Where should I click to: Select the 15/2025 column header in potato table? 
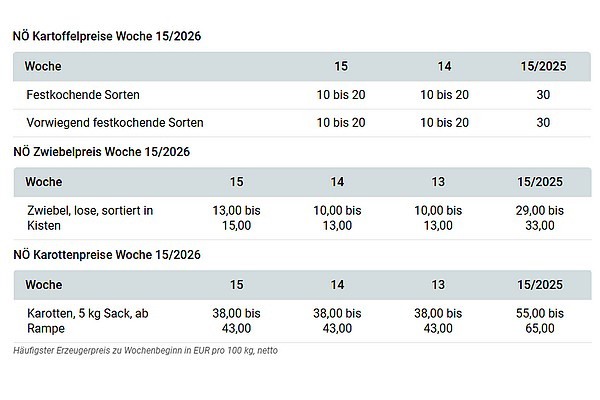pyautogui.click(x=543, y=67)
